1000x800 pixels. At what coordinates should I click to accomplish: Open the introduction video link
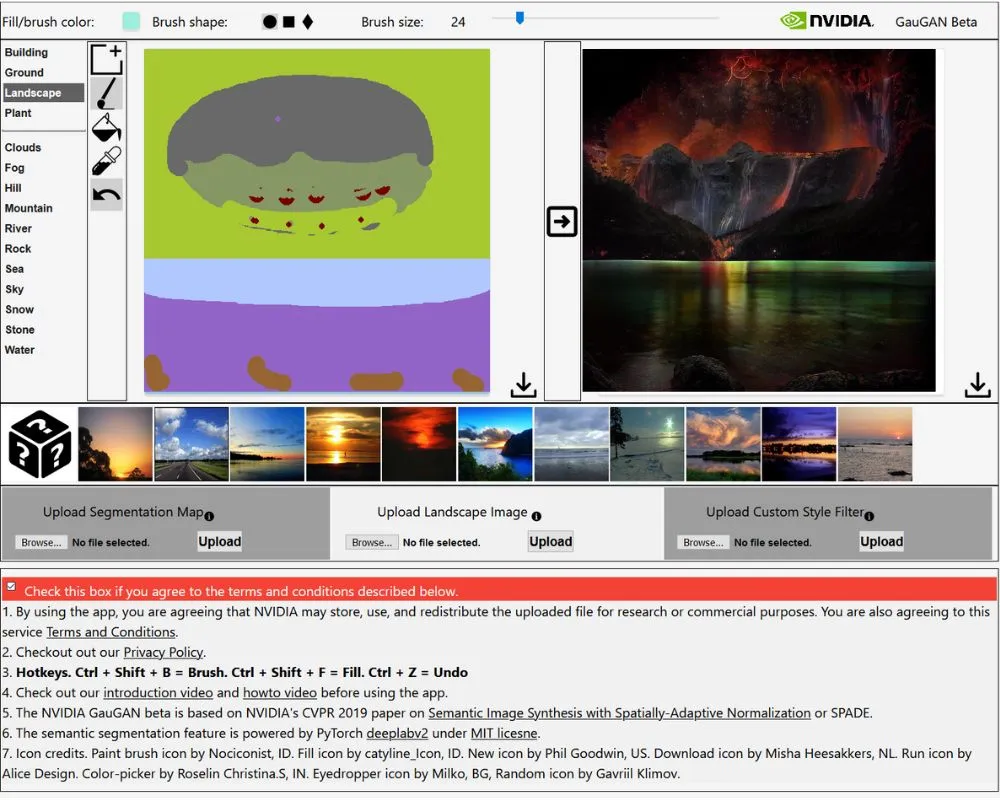tap(158, 693)
